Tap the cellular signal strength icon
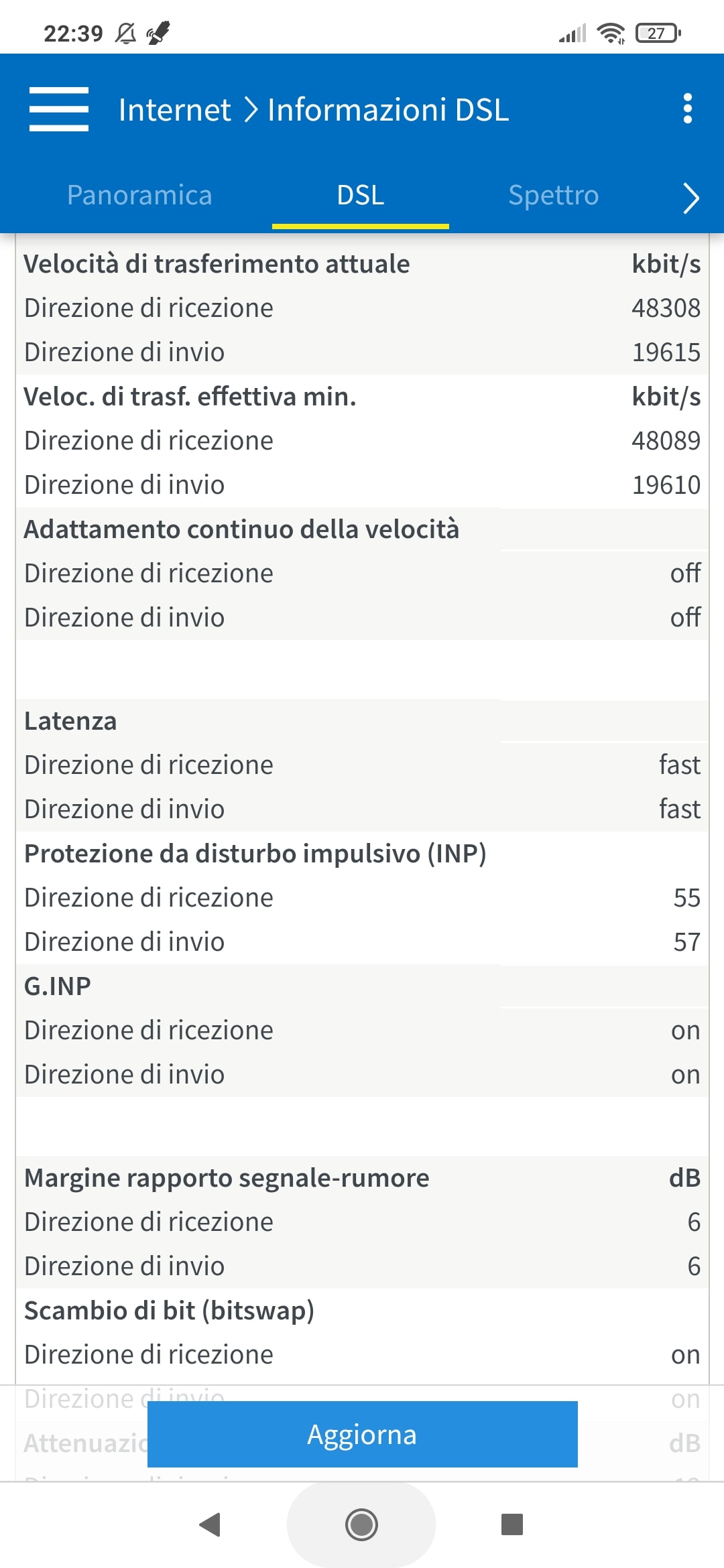The width and height of the screenshot is (724, 1568). pos(572,33)
